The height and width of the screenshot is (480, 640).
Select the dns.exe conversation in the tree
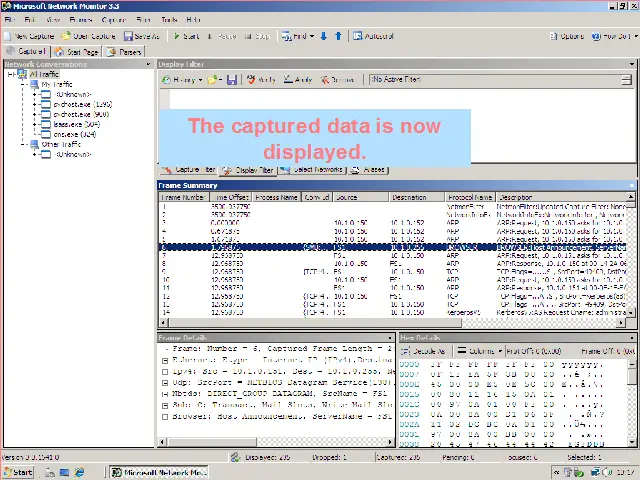pyautogui.click(x=75, y=134)
